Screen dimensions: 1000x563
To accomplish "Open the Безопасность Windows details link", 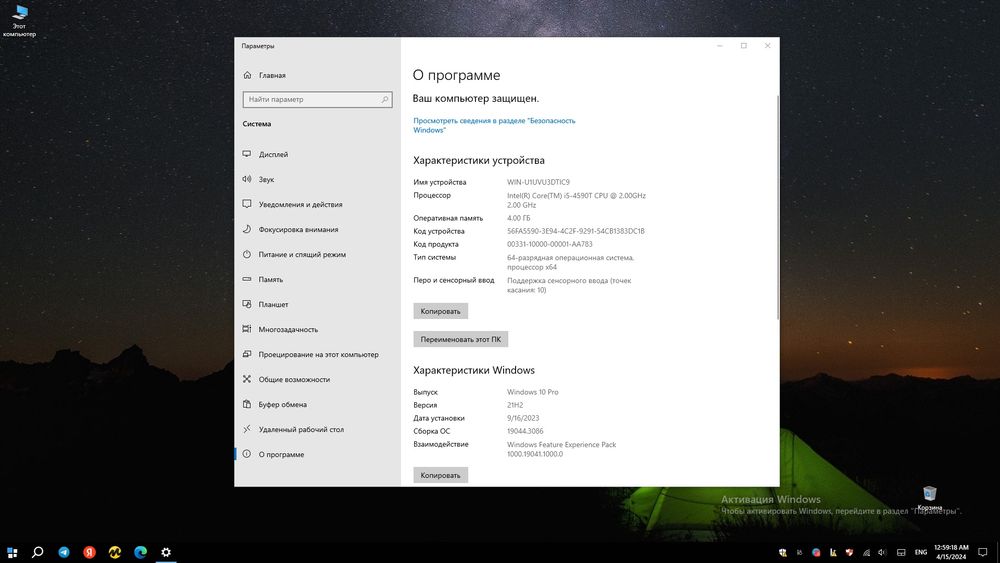I will [494, 125].
